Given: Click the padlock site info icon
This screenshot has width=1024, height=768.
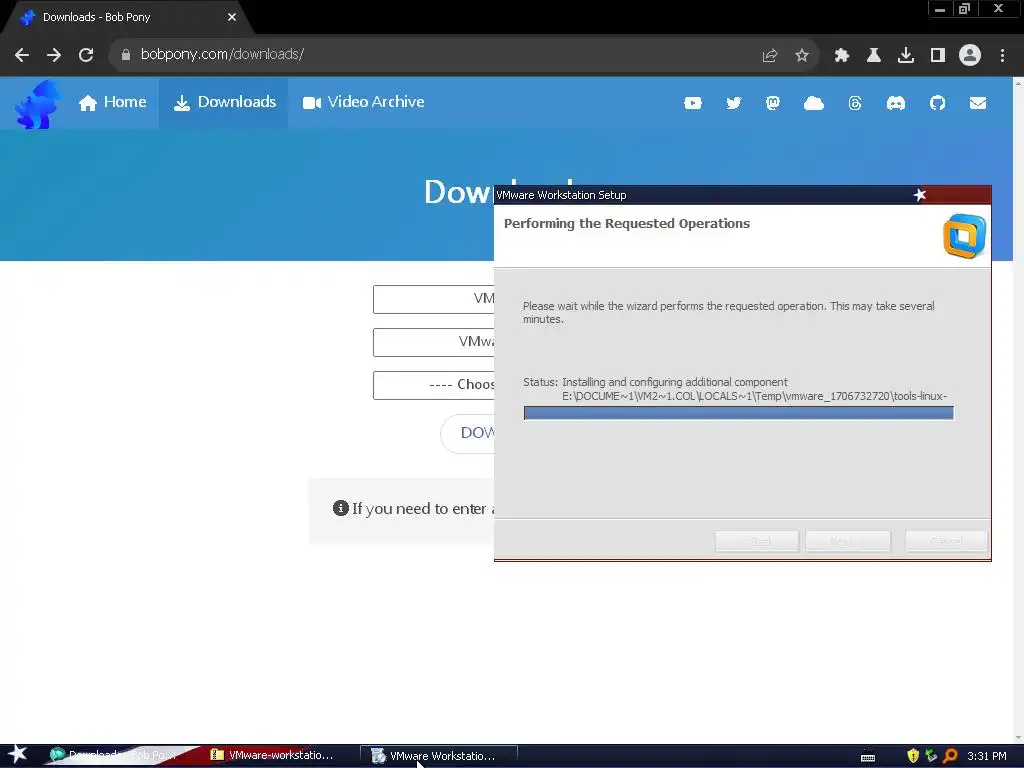Looking at the screenshot, I should 126,55.
